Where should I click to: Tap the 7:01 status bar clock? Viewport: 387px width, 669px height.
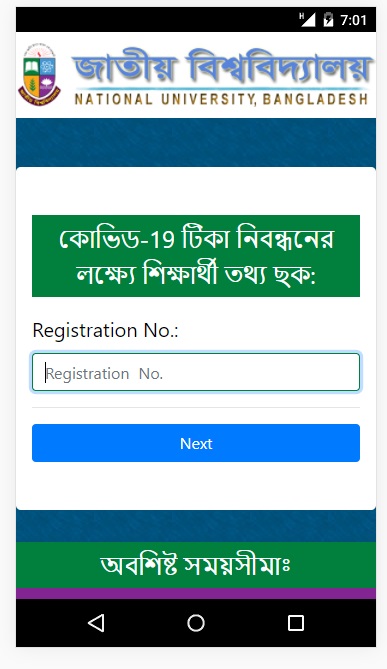point(353,20)
